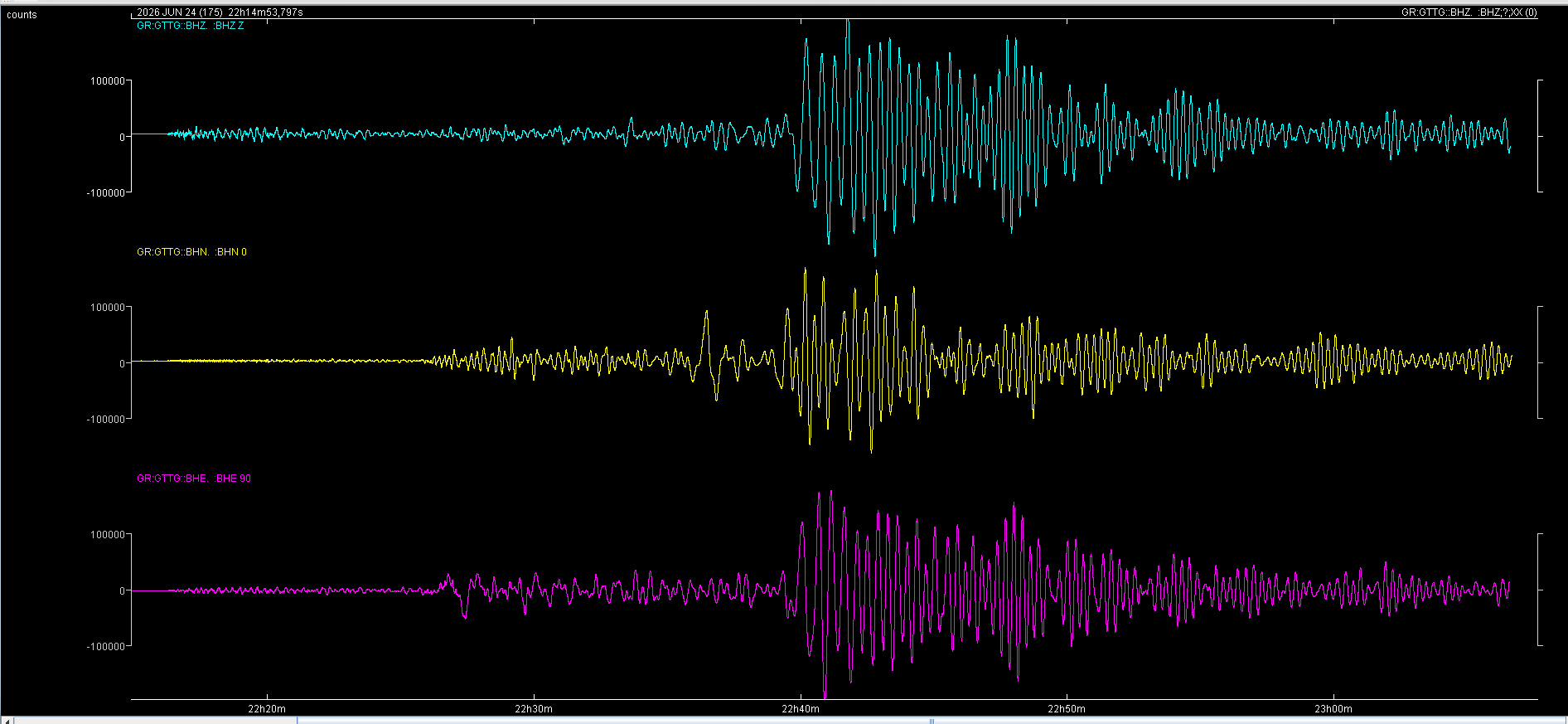
Task: Select the cyan BHZ Z trace label
Action: pyautogui.click(x=191, y=26)
